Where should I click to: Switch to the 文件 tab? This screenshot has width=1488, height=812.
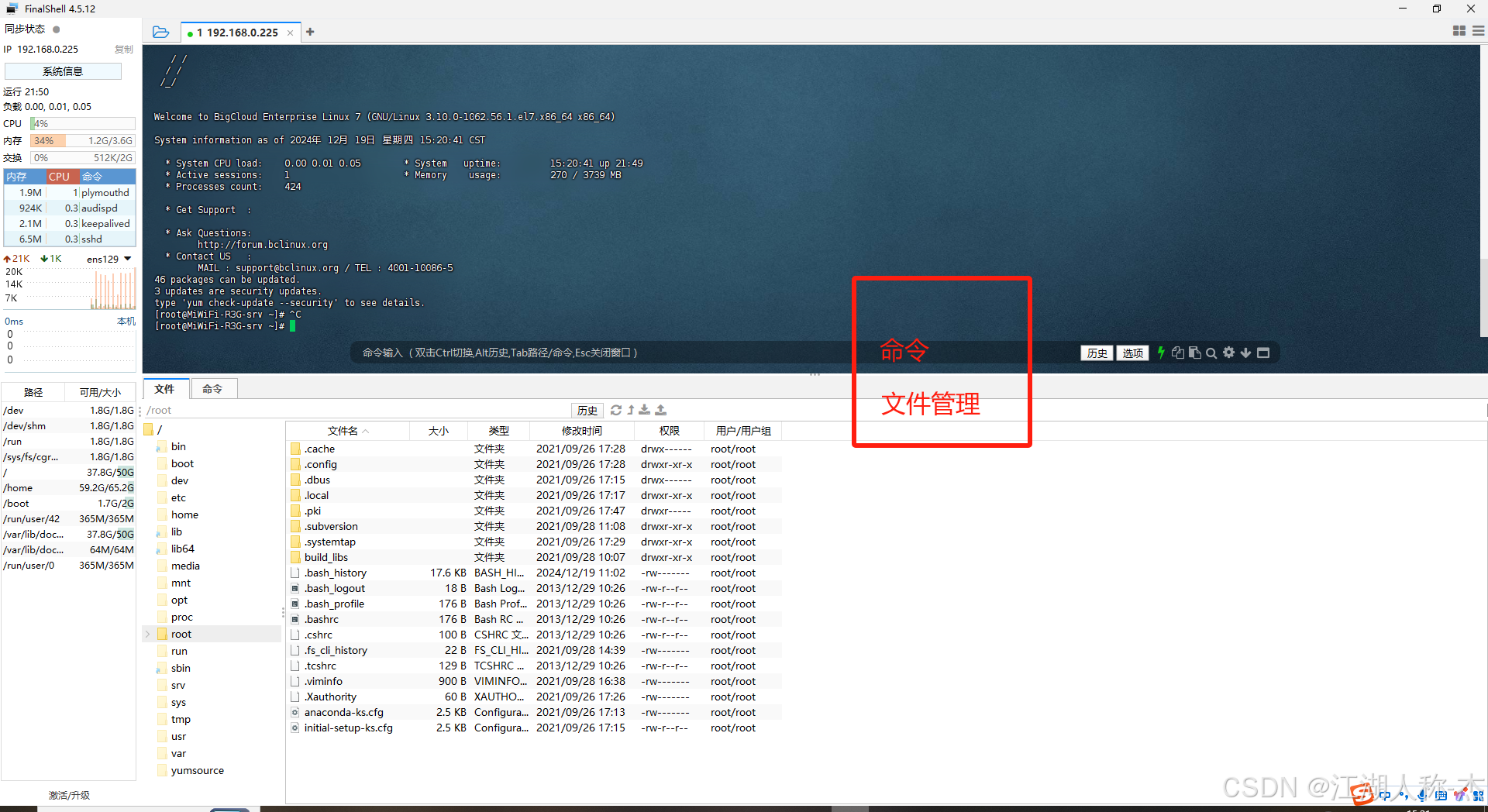pos(164,389)
